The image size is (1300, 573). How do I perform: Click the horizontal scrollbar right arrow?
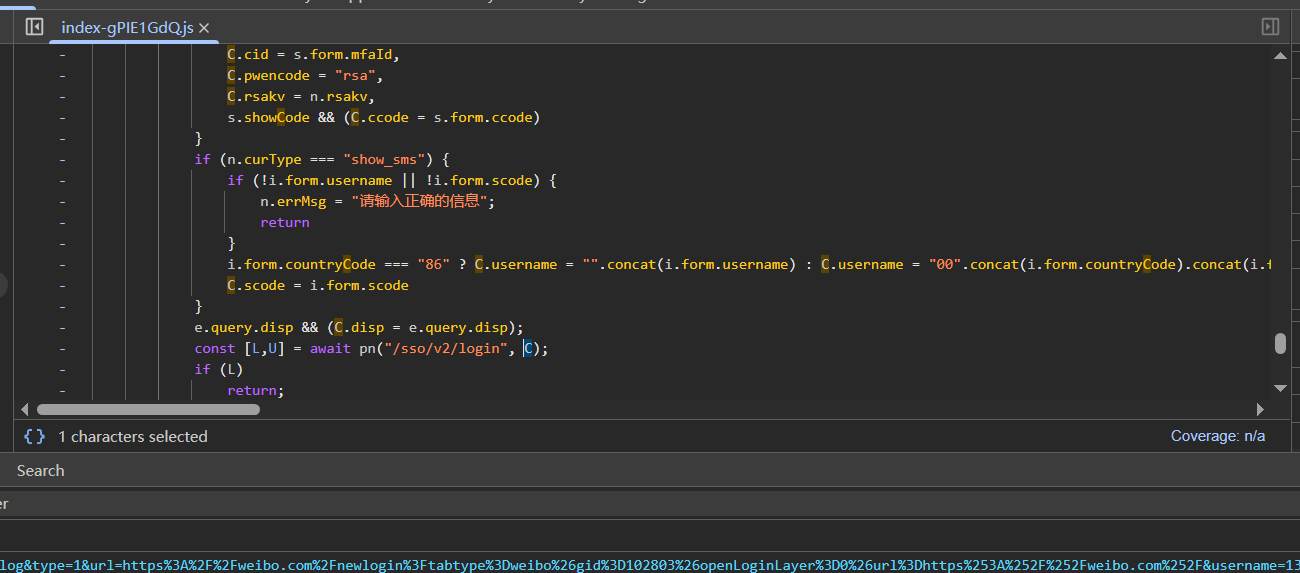(x=1260, y=409)
